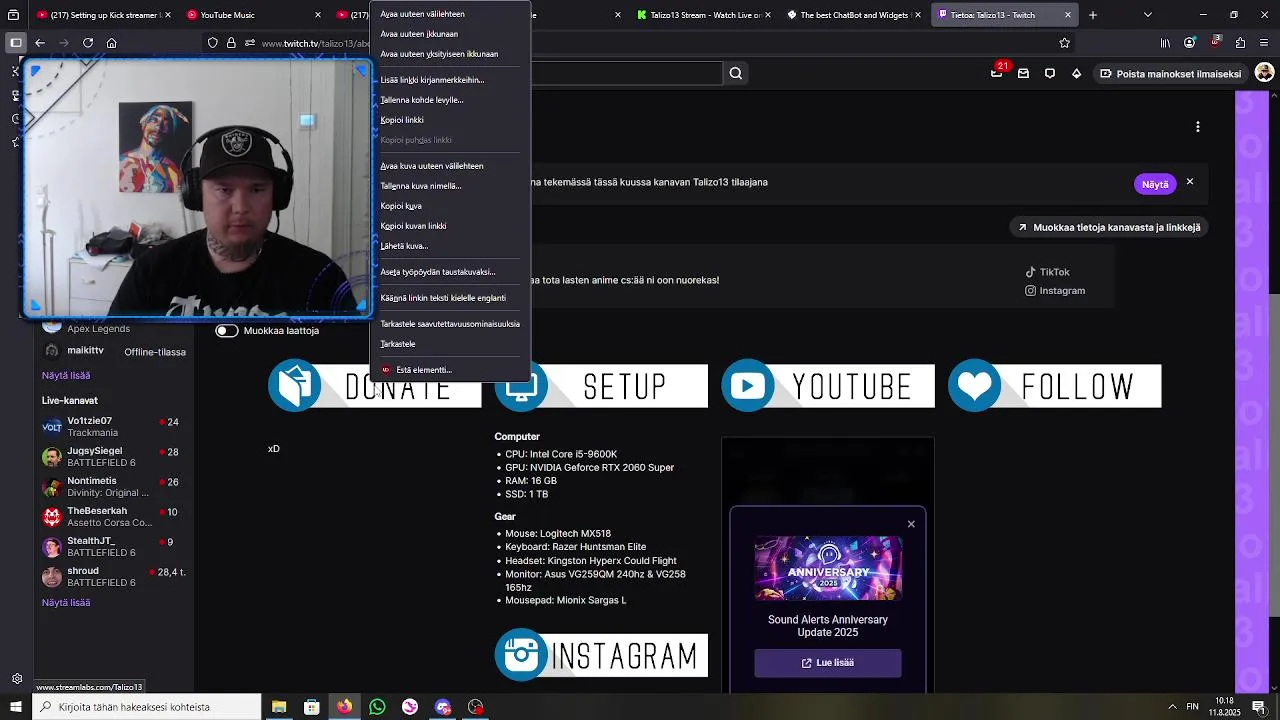Open the Windows Start button
The image size is (1280, 720).
click(16, 707)
